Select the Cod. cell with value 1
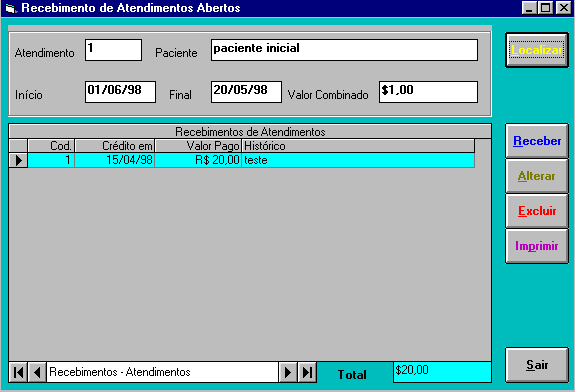Viewport: 575px width, 392px height. tap(51, 160)
